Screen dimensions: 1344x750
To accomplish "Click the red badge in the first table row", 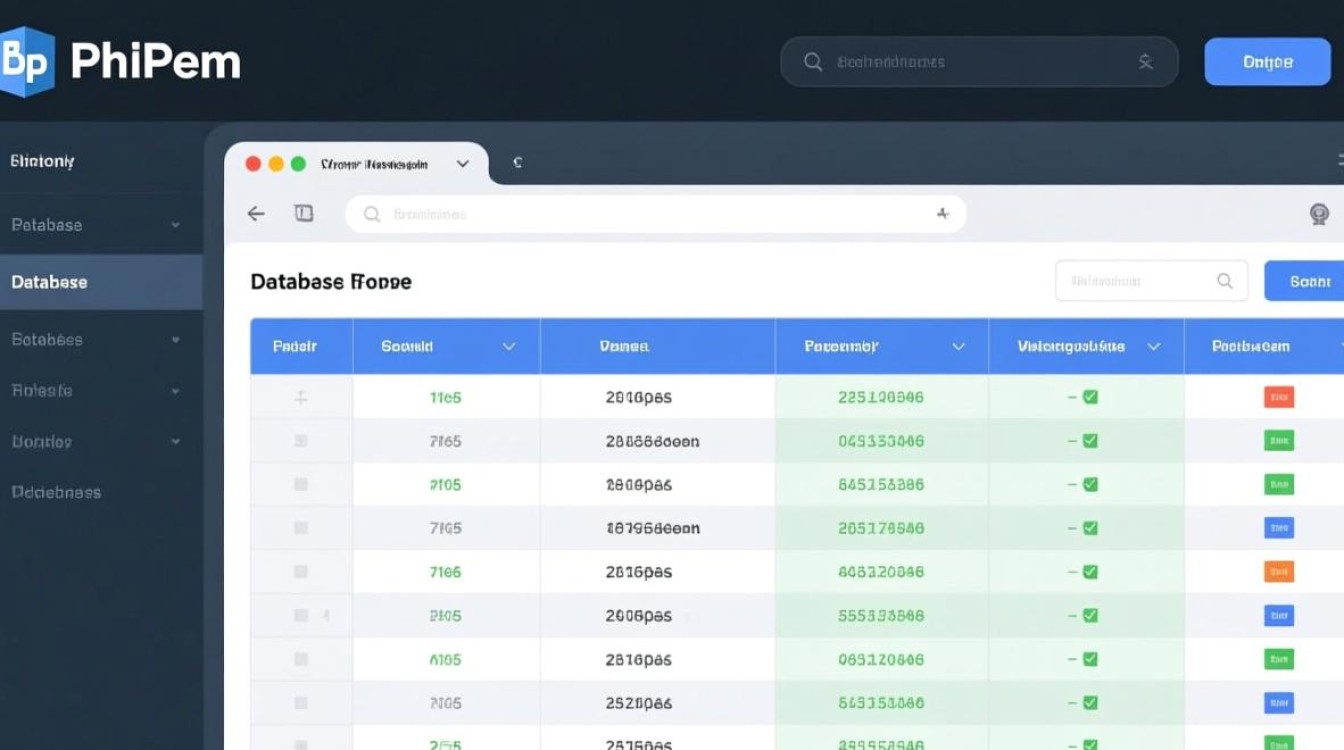I will click(1279, 397).
